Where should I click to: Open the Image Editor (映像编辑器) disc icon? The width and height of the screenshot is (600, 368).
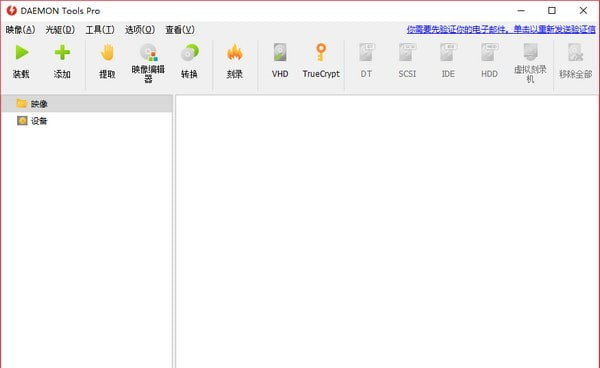148,53
